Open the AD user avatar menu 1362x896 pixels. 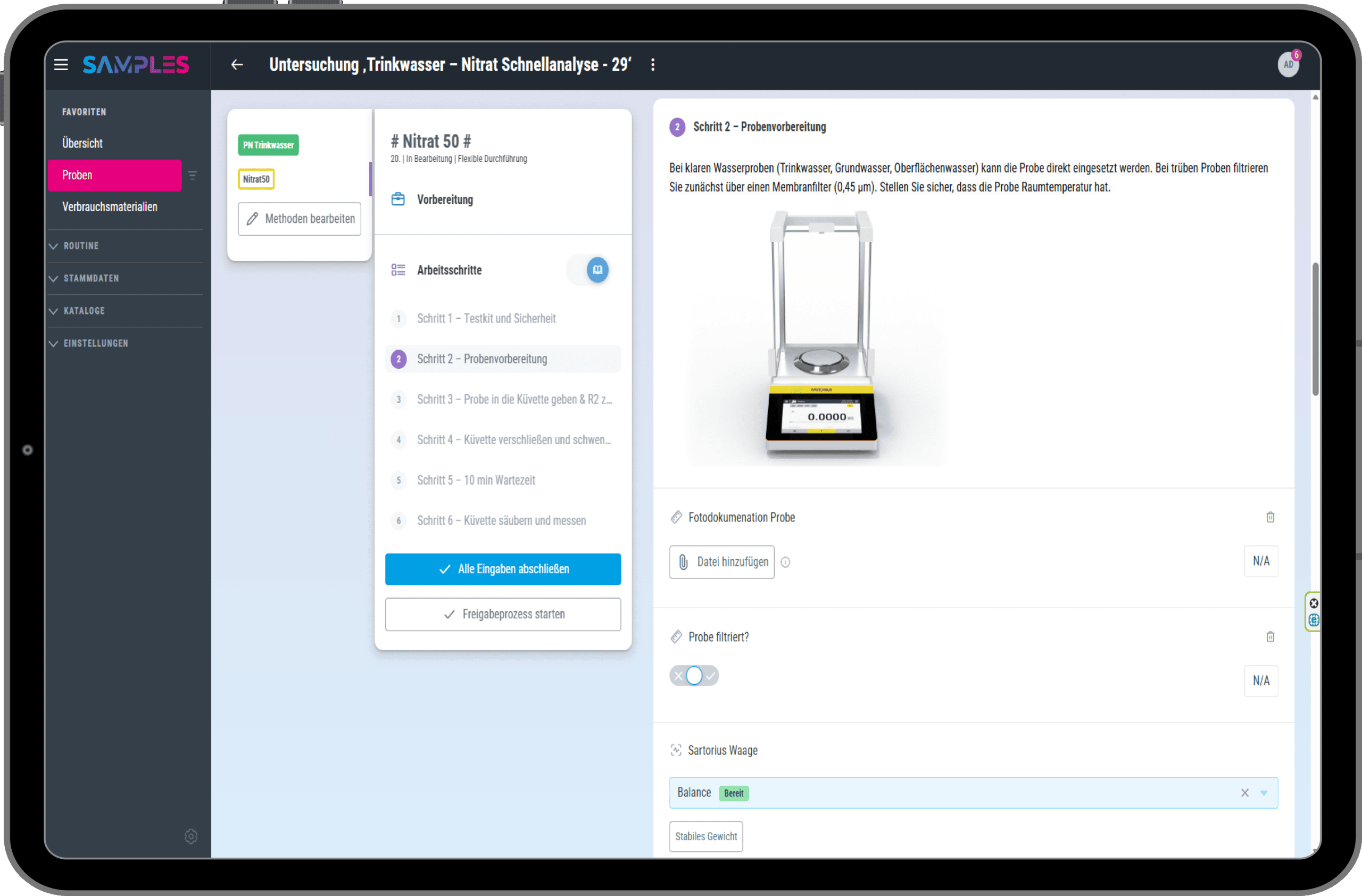1288,65
